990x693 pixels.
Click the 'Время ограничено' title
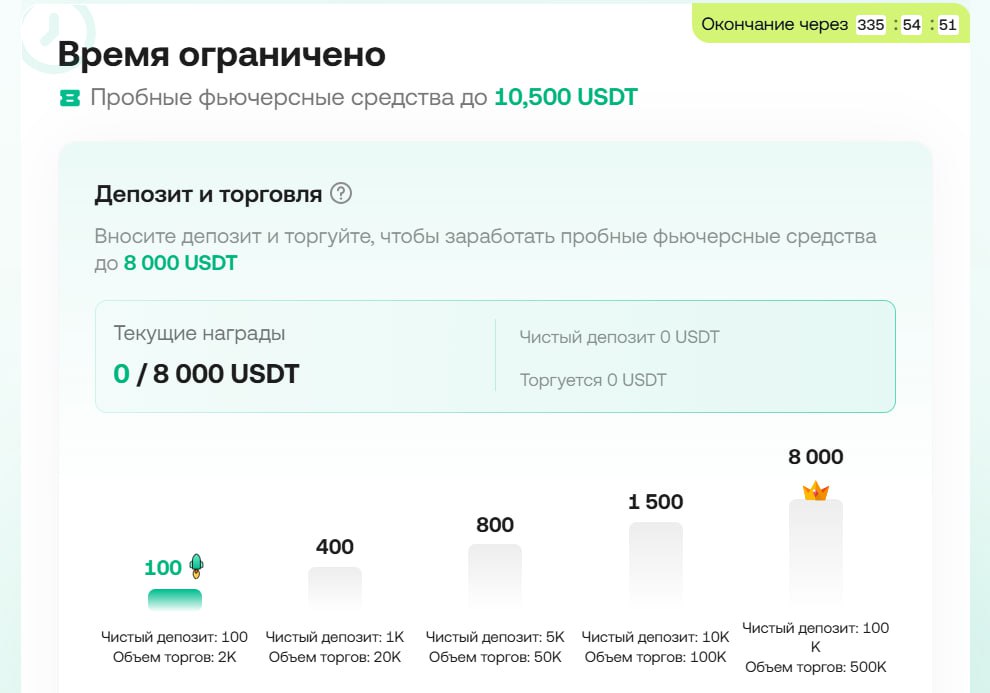(x=222, y=54)
